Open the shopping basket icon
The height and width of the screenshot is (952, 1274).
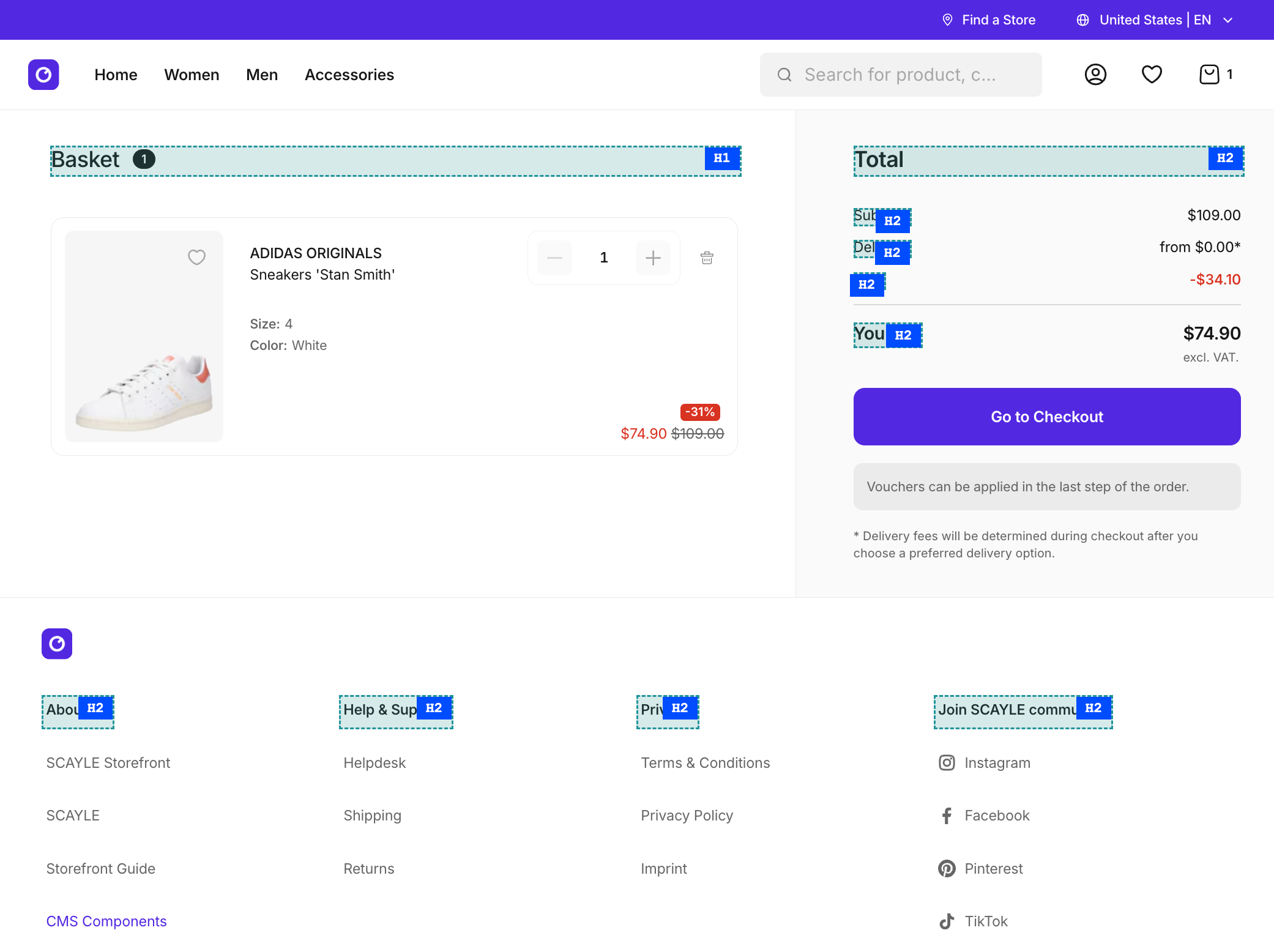tap(1209, 75)
